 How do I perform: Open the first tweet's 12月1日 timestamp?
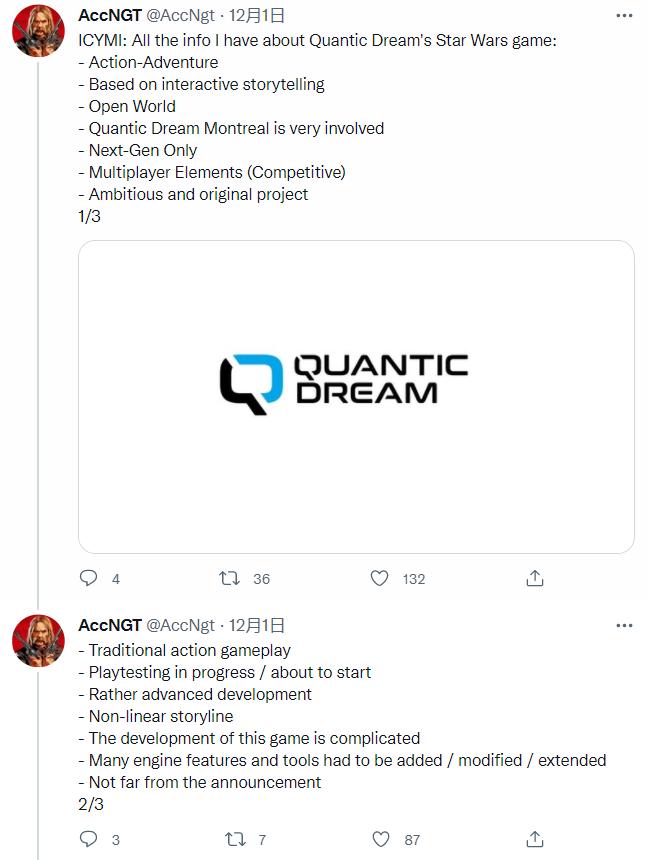257,16
